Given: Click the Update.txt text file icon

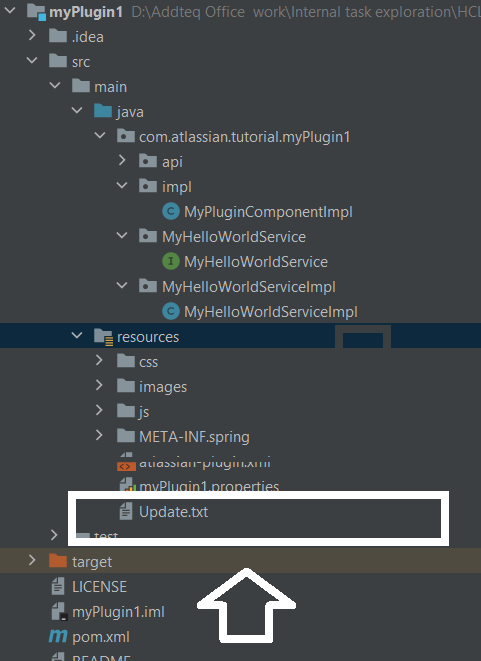Looking at the screenshot, I should point(126,511).
